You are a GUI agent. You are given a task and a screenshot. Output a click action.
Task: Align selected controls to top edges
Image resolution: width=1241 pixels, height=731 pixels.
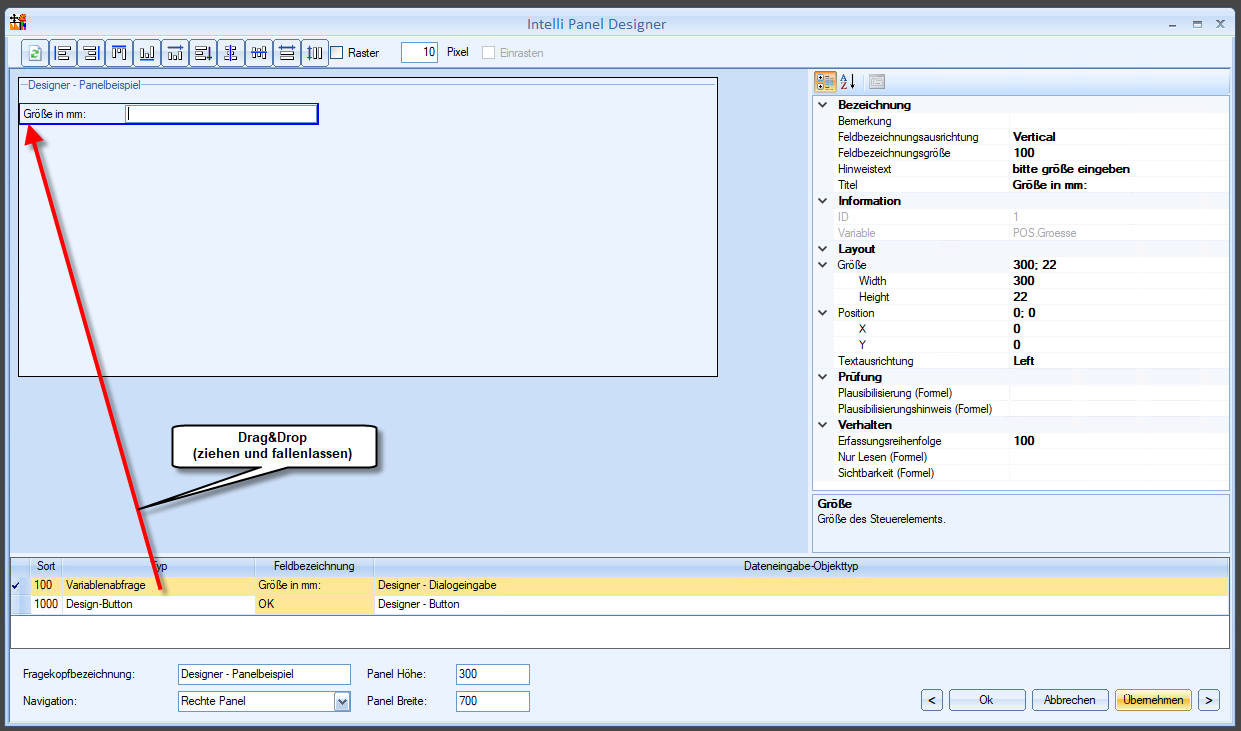pyautogui.click(x=119, y=53)
